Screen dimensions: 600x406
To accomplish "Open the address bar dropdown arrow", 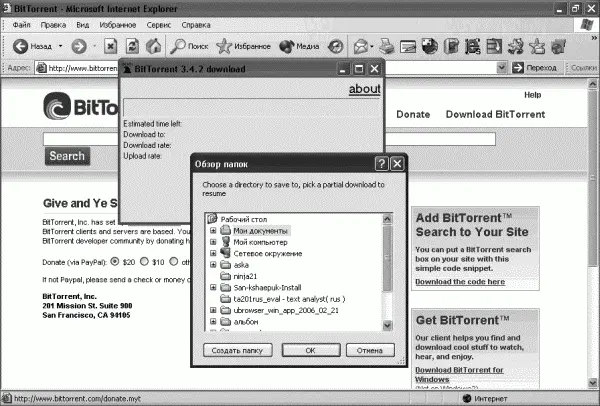I will click(x=502, y=68).
